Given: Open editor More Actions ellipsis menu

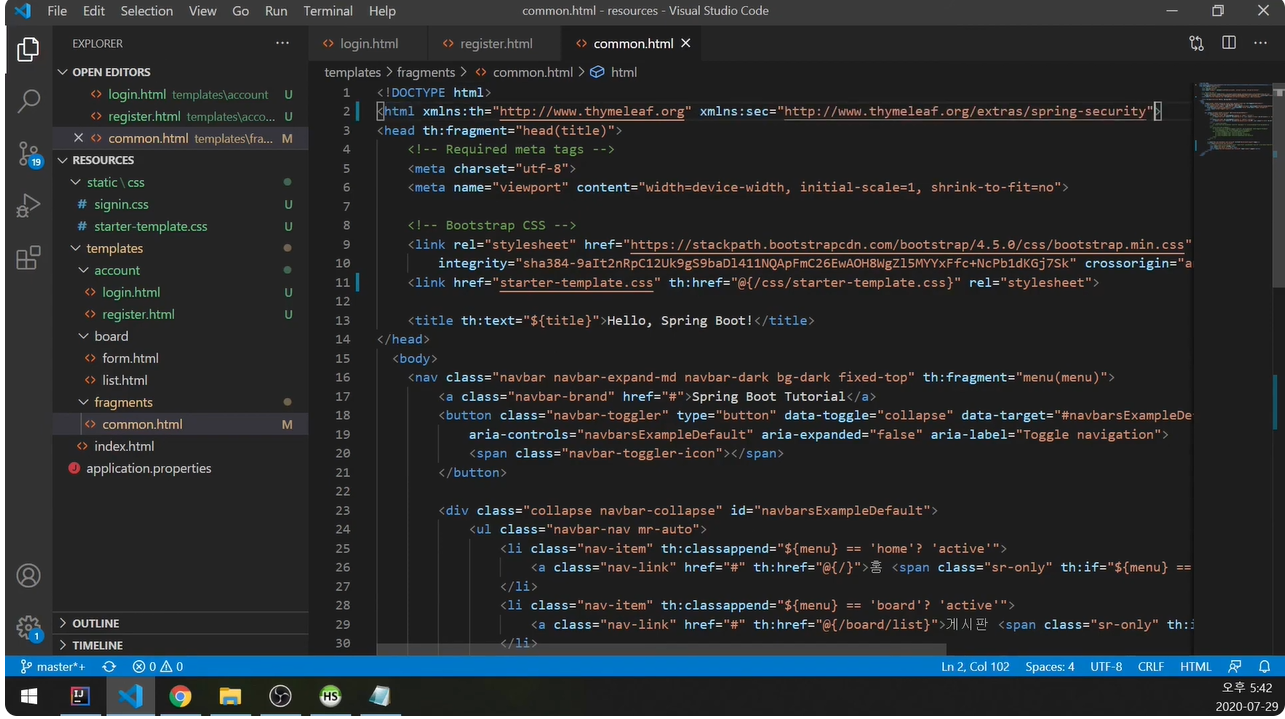Looking at the screenshot, I should [1260, 43].
